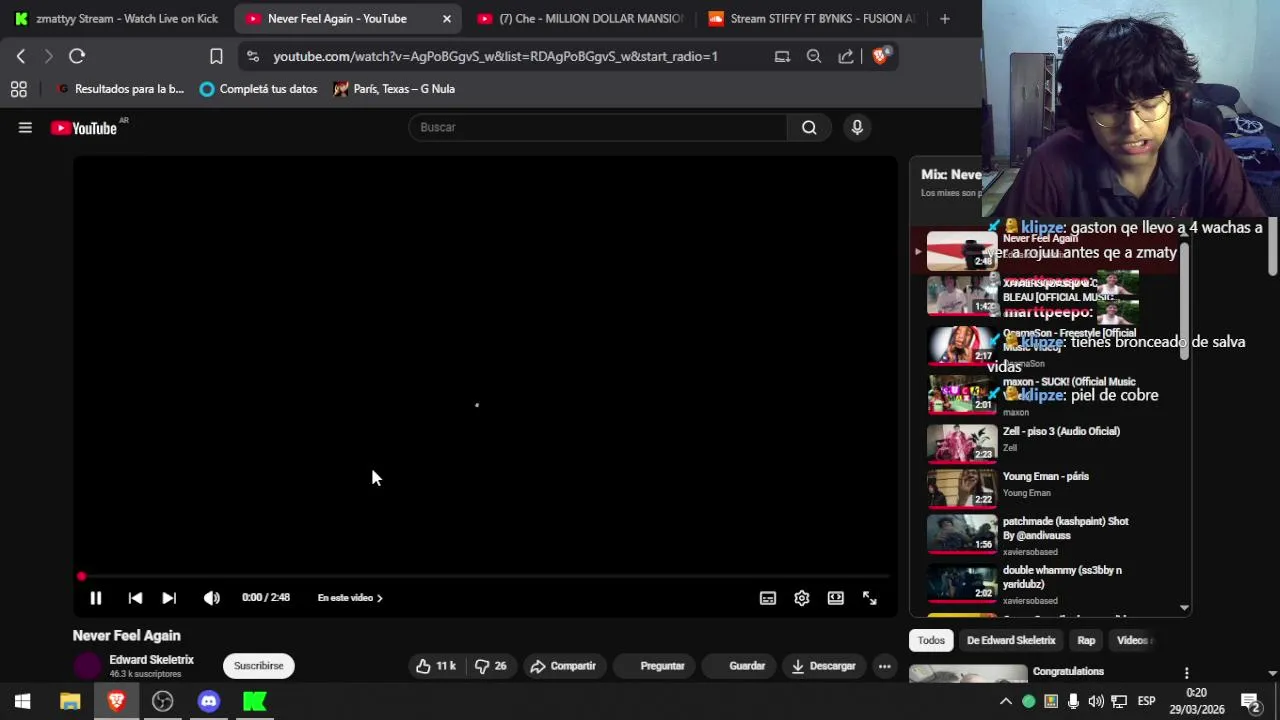Select the 'De Edward Skeletrix' filter chip

[1011, 640]
